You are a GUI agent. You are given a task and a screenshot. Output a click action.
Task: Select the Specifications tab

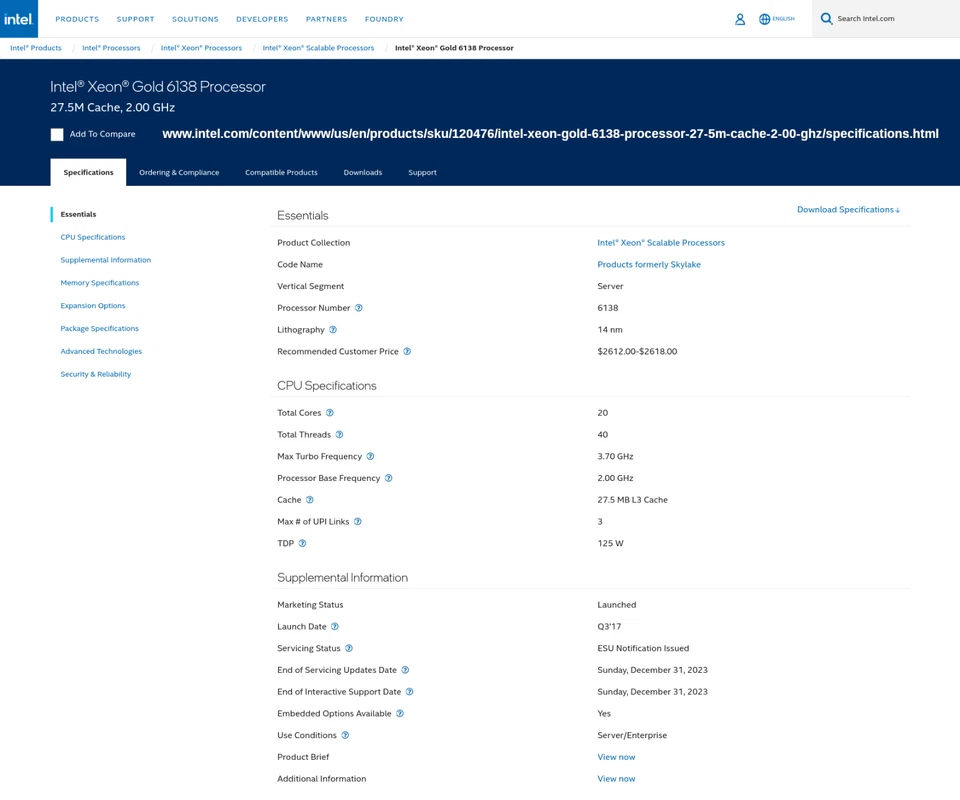click(x=88, y=172)
